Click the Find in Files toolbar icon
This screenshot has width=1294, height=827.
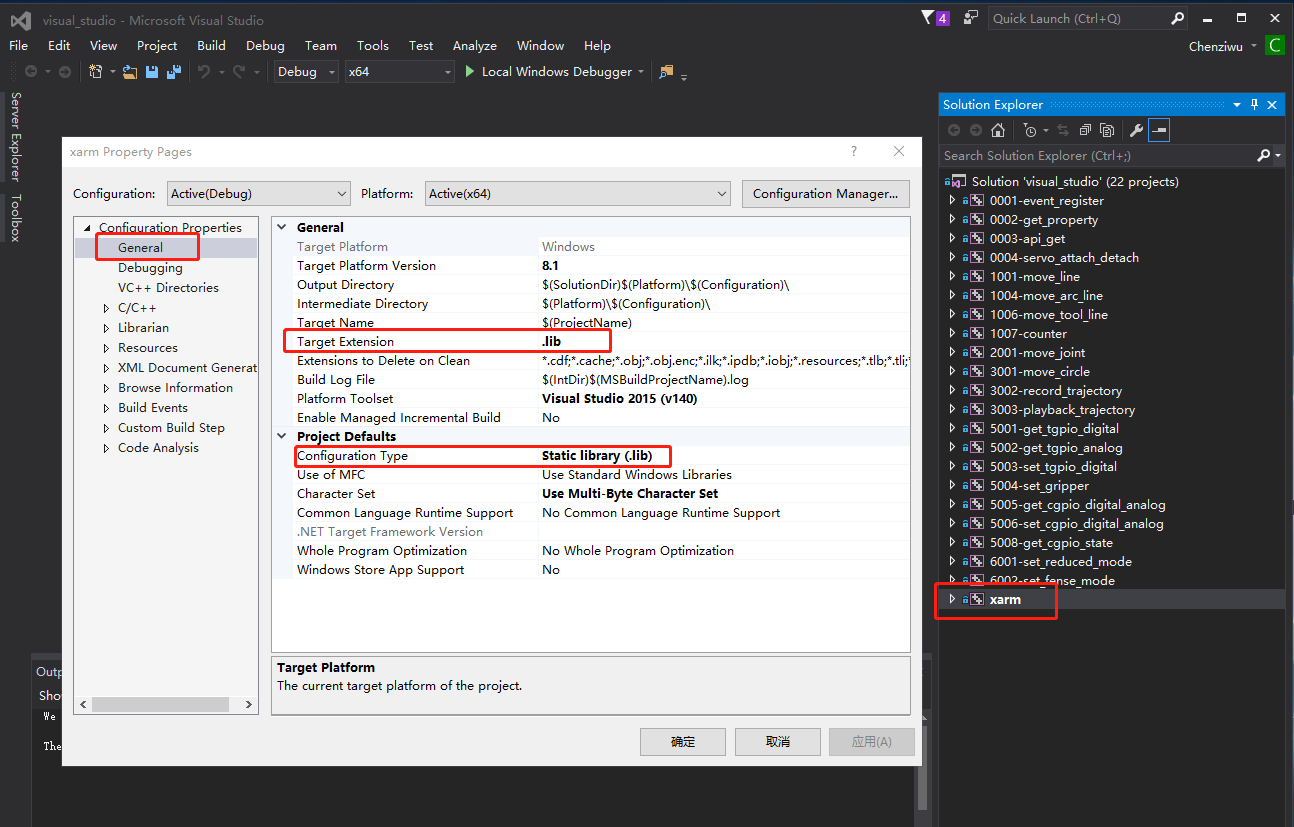click(x=667, y=72)
